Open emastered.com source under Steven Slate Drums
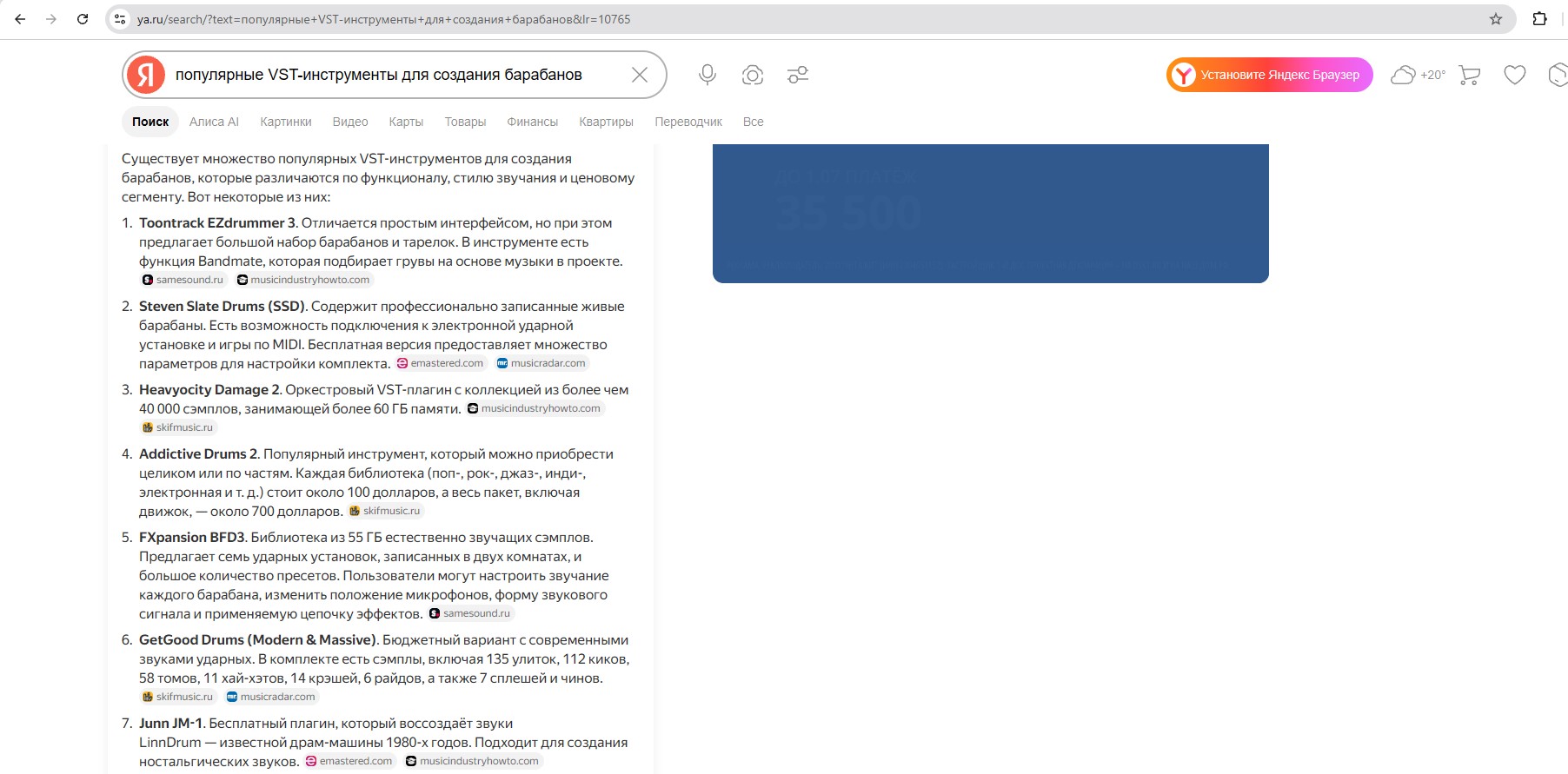 440,363
